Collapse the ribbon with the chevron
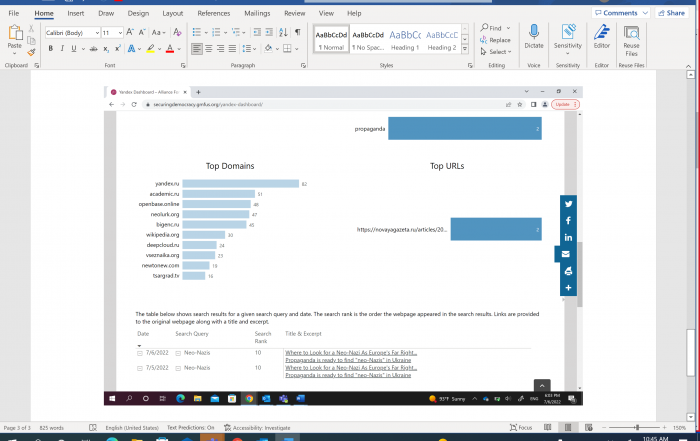 click(688, 66)
